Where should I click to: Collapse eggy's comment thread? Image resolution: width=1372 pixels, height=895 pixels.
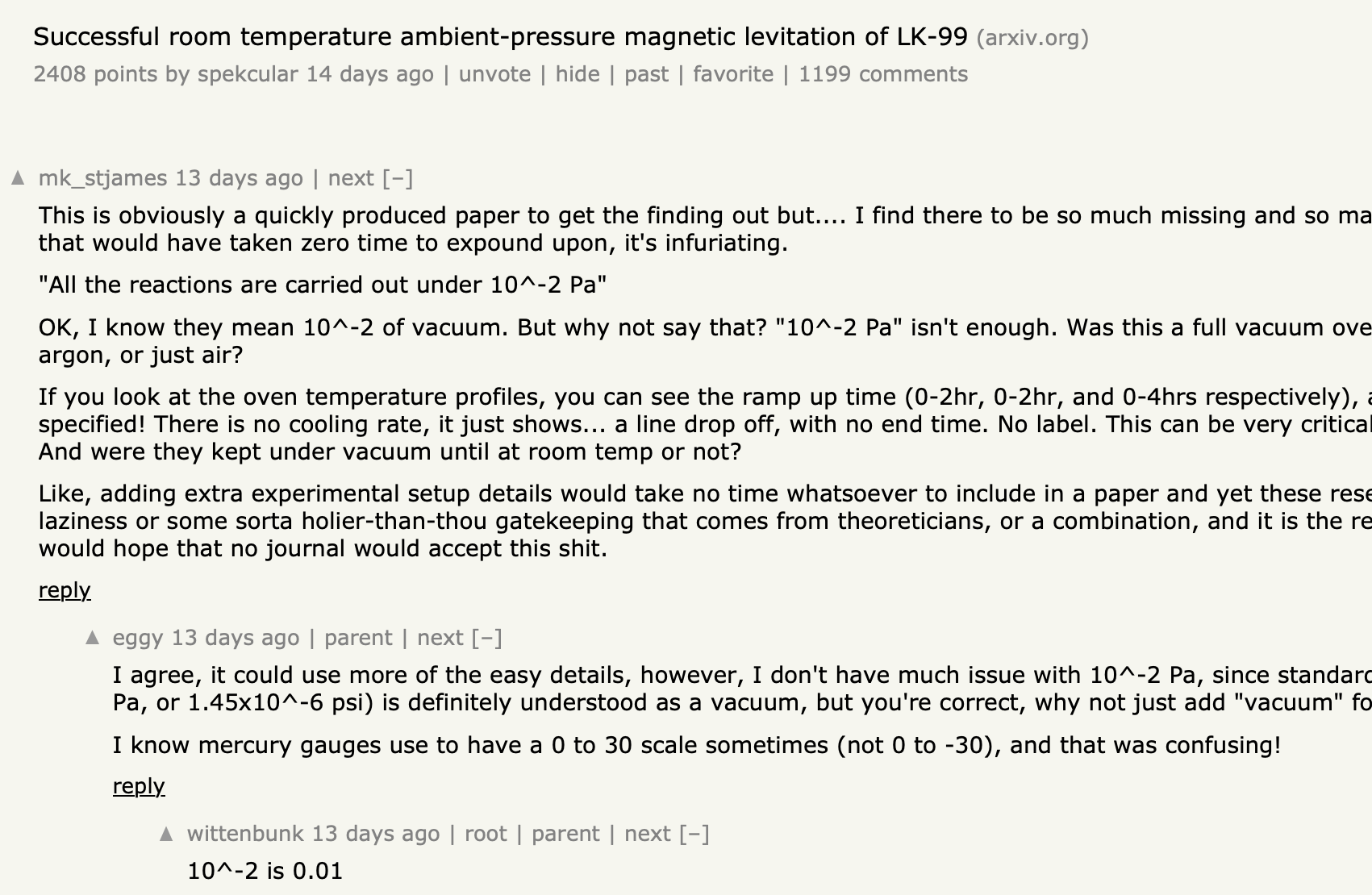[x=486, y=638]
